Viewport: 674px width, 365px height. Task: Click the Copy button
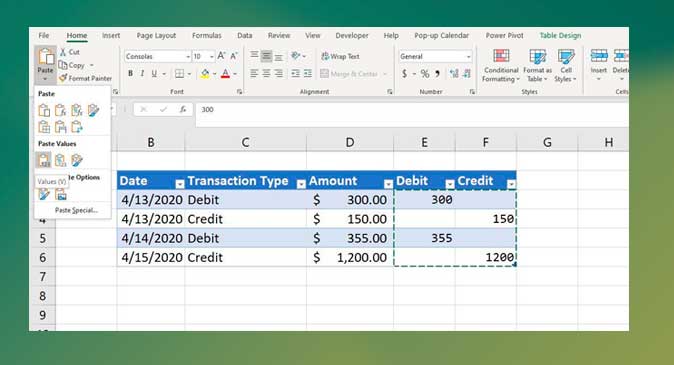72,65
